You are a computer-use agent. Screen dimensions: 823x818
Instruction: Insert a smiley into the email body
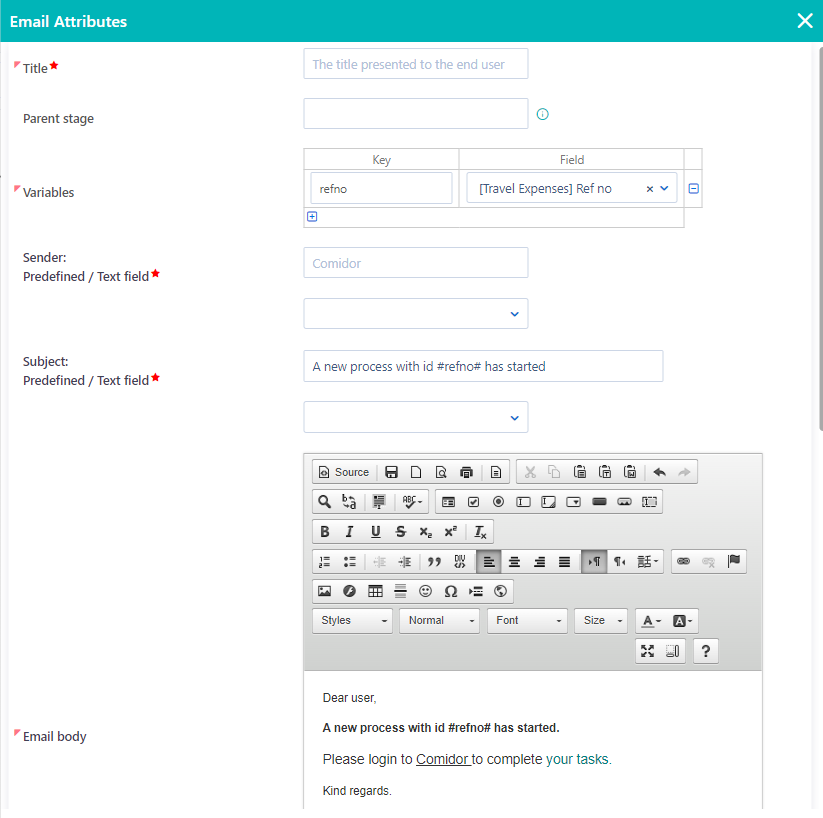[x=425, y=591]
